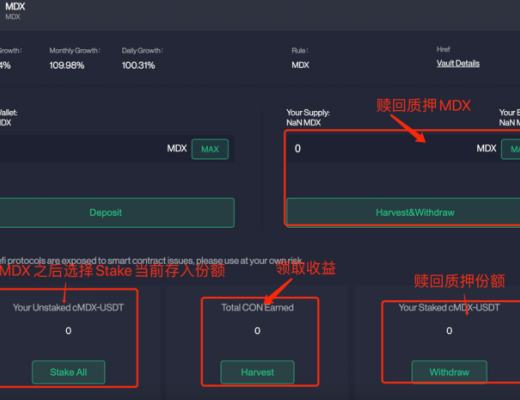Click the Your Unstaked cMDX-USDT label

pos(68,307)
